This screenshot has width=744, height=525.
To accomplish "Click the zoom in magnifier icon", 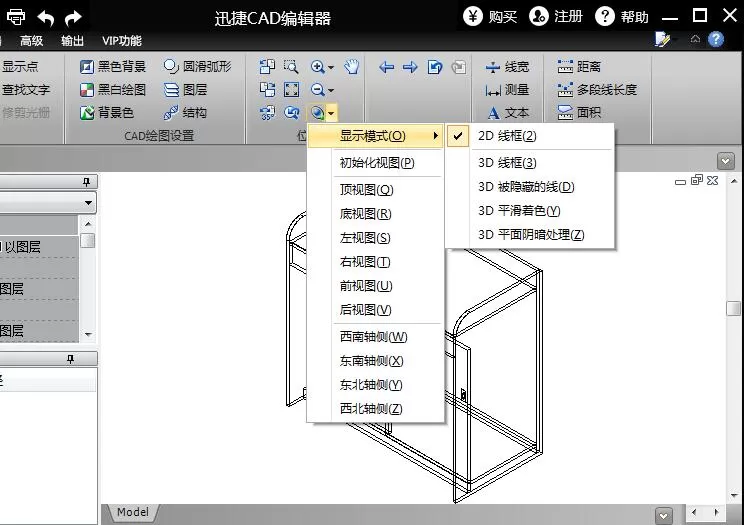I will coord(317,66).
